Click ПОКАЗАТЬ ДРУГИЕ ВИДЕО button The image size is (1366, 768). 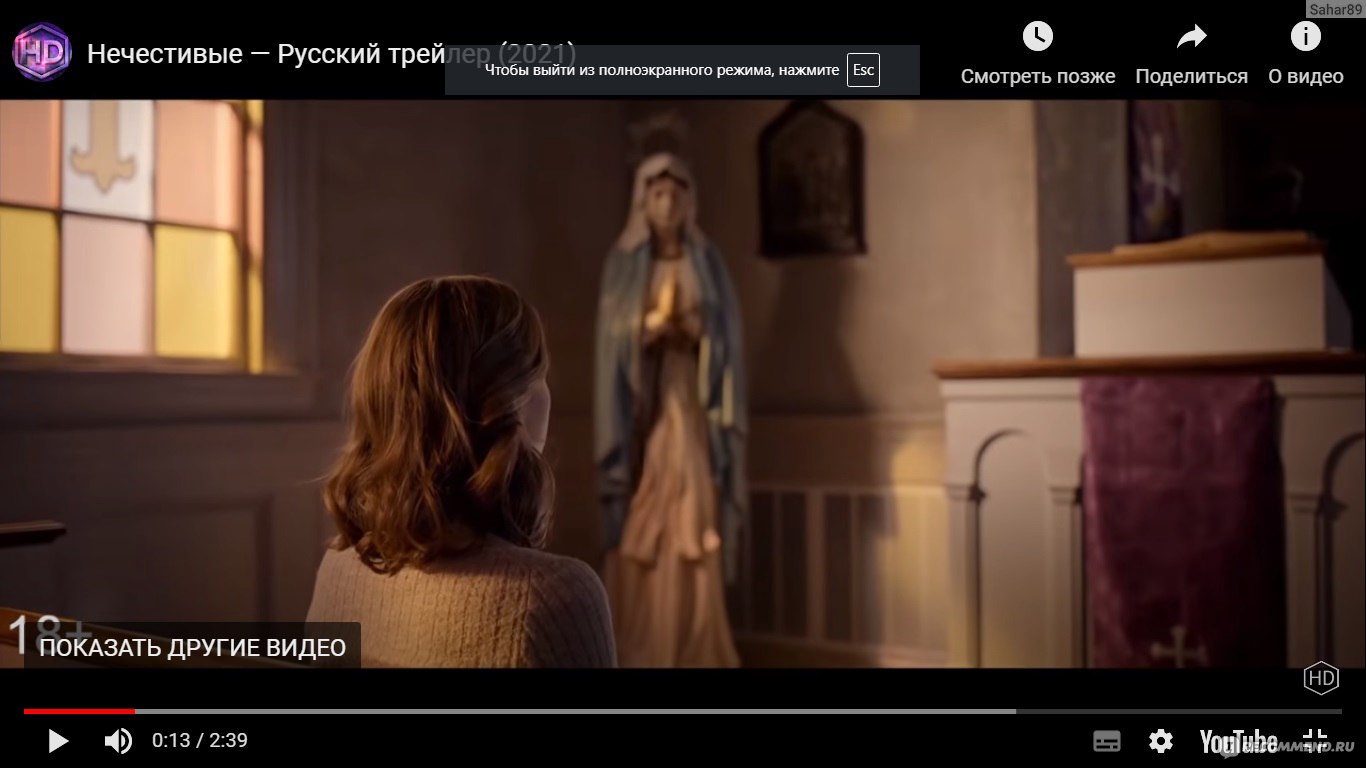[x=192, y=647]
